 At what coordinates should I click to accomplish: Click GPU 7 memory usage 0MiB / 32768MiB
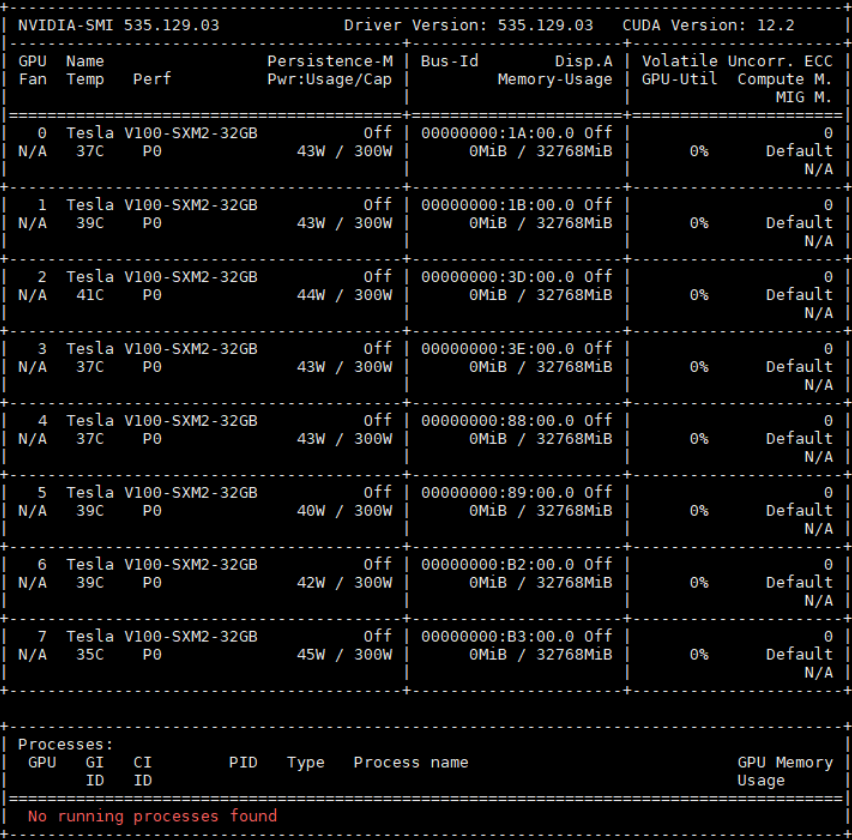(x=541, y=655)
